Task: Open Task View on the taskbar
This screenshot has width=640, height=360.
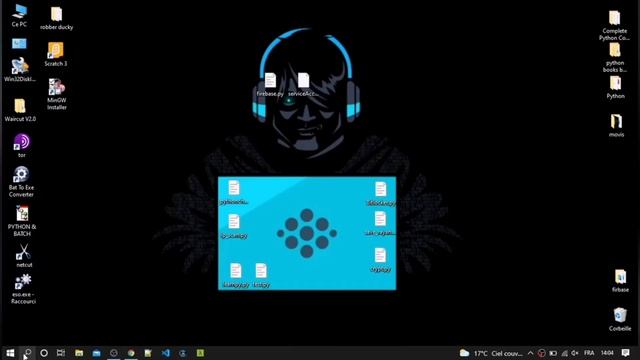Action: [x=61, y=353]
